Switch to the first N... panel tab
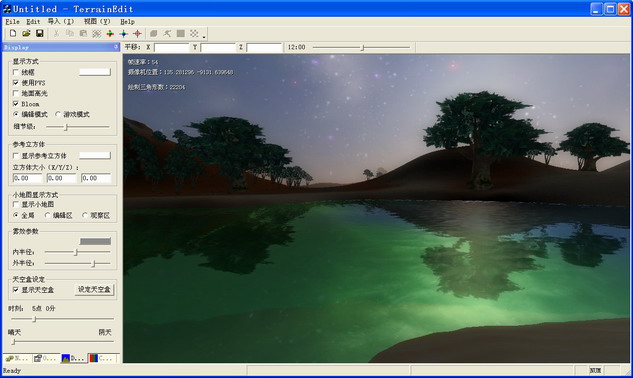The height and width of the screenshot is (378, 633). 17,358
